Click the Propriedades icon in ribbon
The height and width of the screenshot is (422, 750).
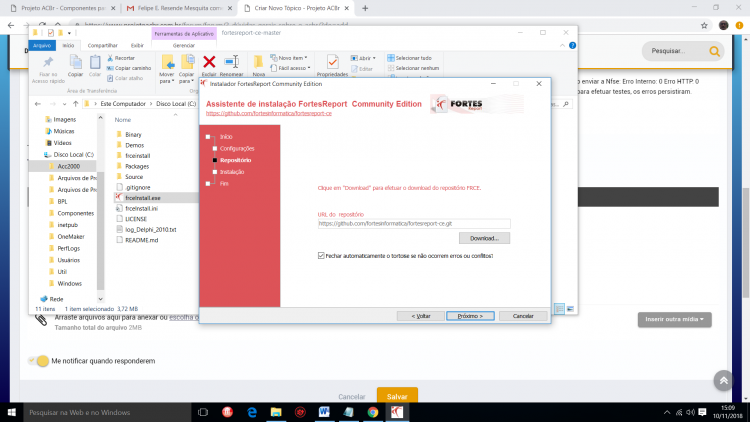(x=332, y=62)
